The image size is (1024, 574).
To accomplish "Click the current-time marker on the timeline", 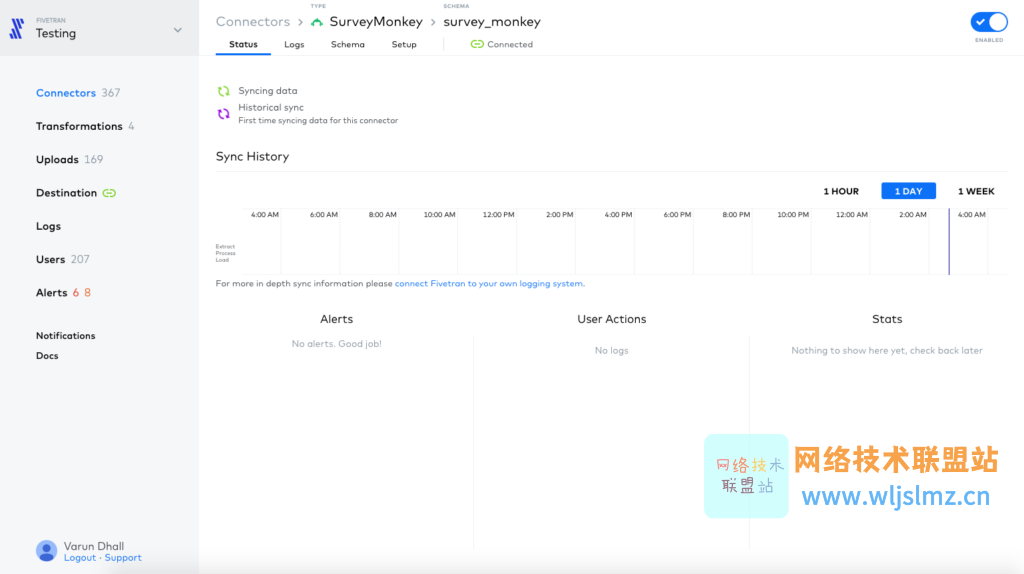I will click(949, 242).
